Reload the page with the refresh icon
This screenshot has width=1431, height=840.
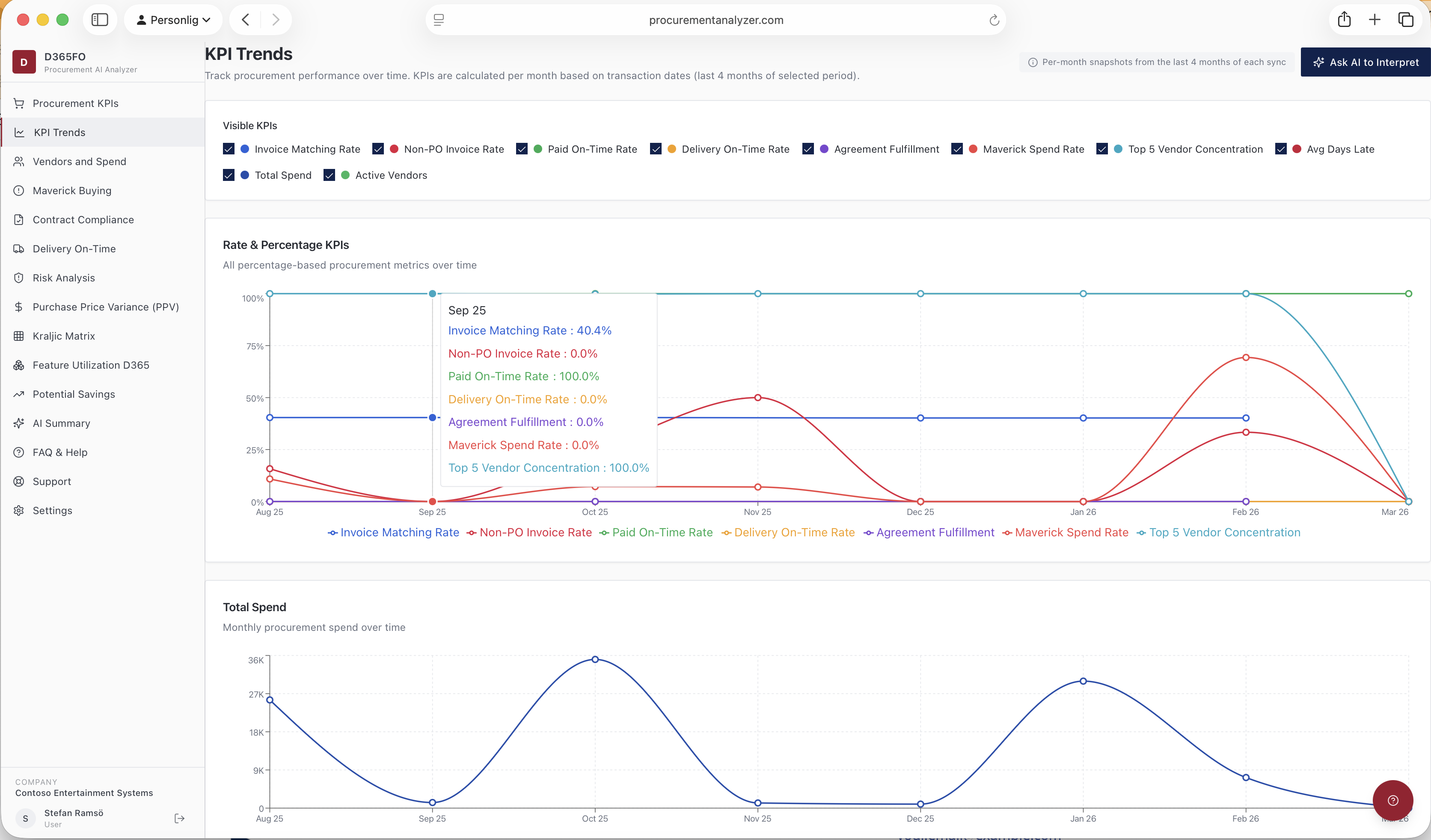click(994, 21)
